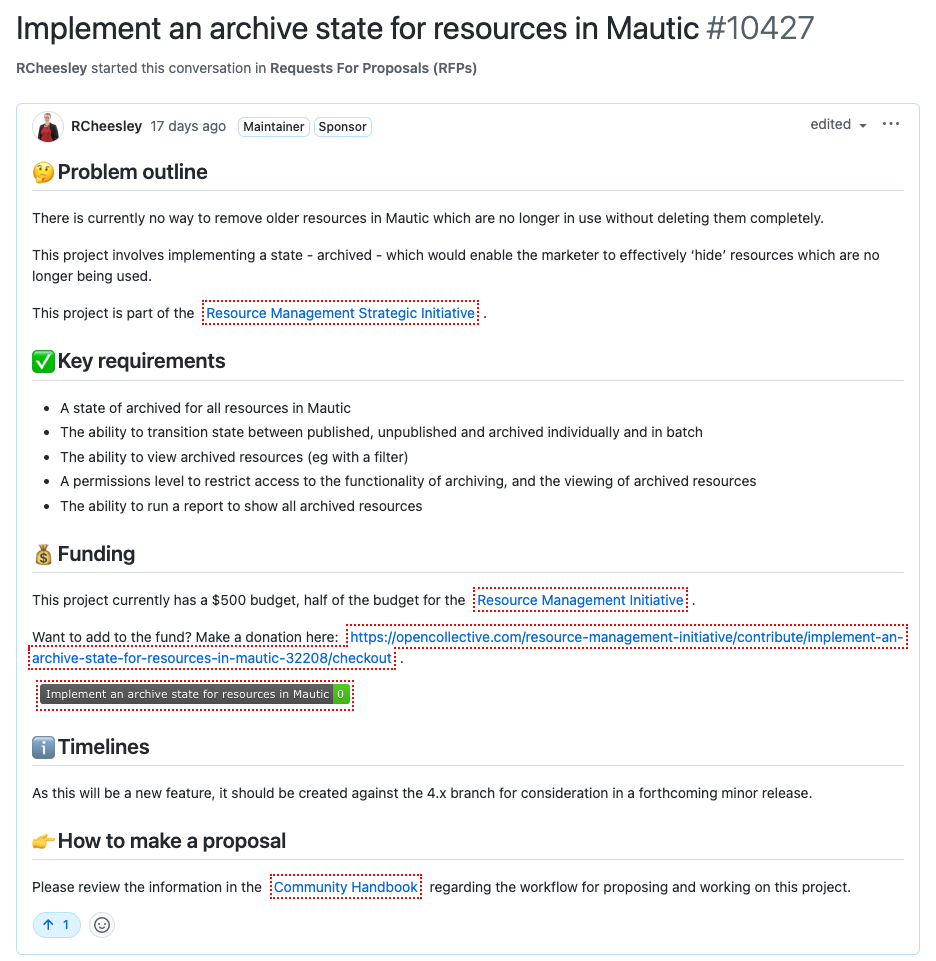The width and height of the screenshot is (936, 961).
Task: Click the money bag icon in Funding heading
Action: (x=41, y=553)
